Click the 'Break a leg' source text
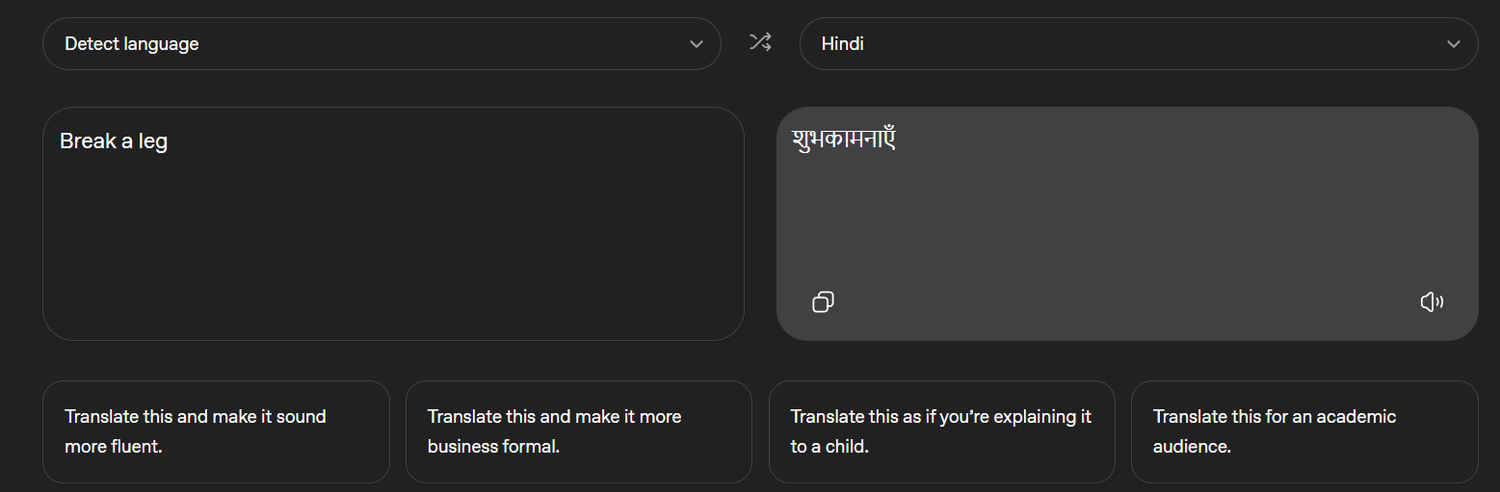 [113, 141]
